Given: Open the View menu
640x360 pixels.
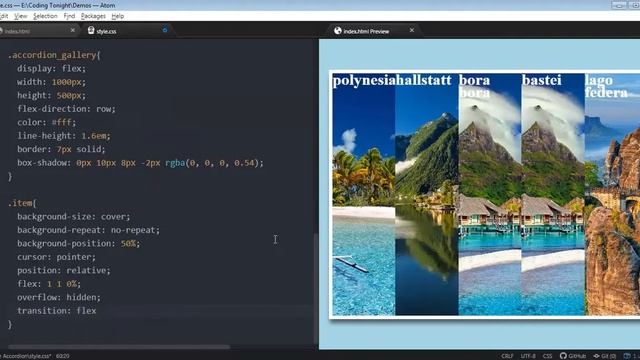Looking at the screenshot, I should [21, 16].
